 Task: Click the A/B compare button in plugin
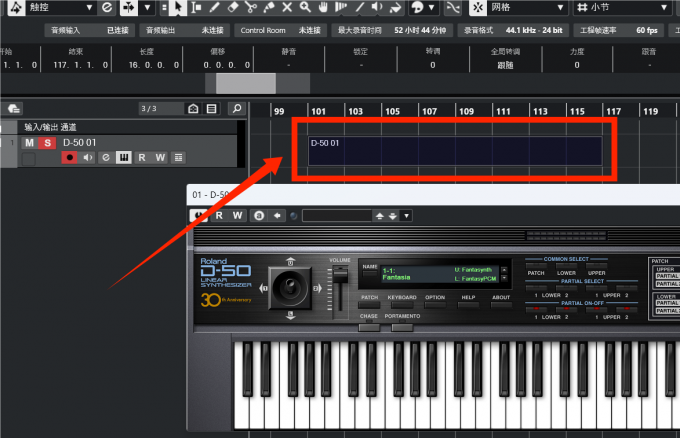259,216
